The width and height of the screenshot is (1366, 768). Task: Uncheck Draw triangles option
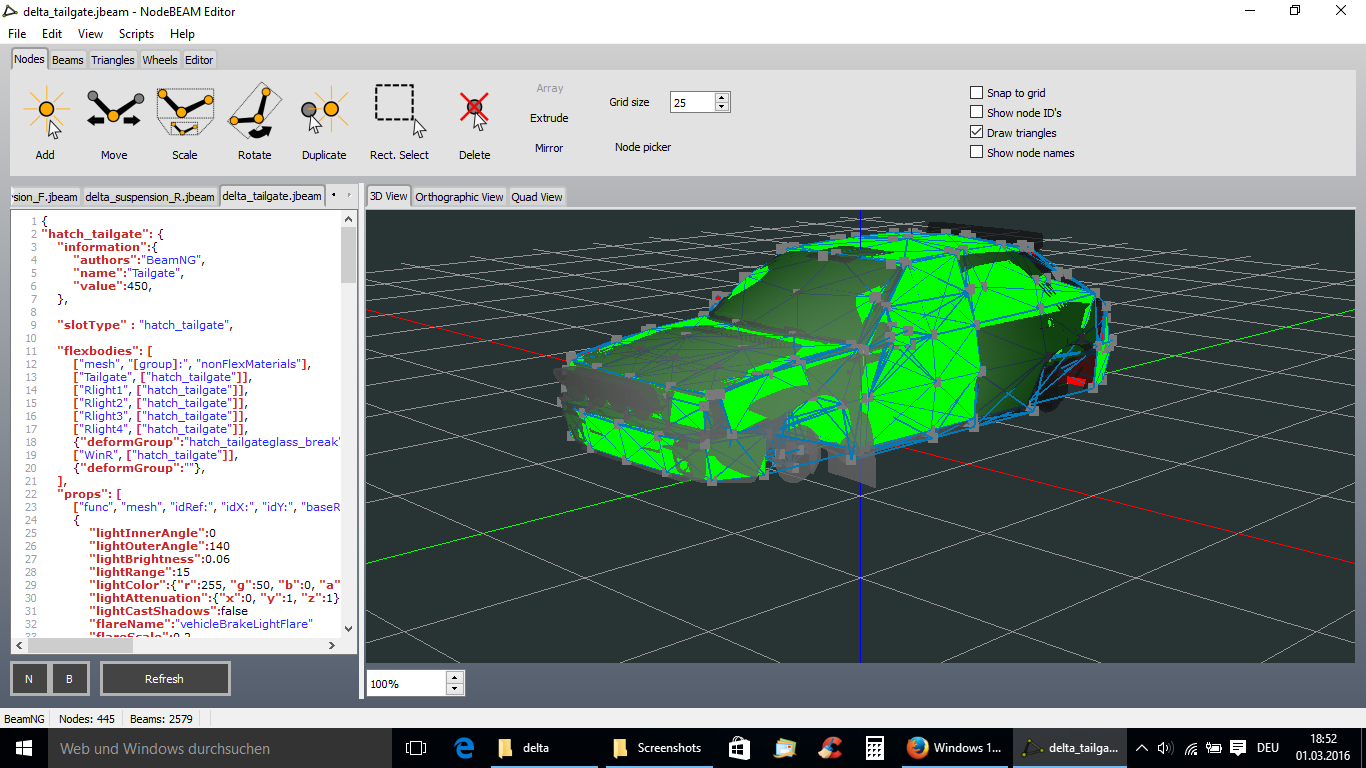977,132
